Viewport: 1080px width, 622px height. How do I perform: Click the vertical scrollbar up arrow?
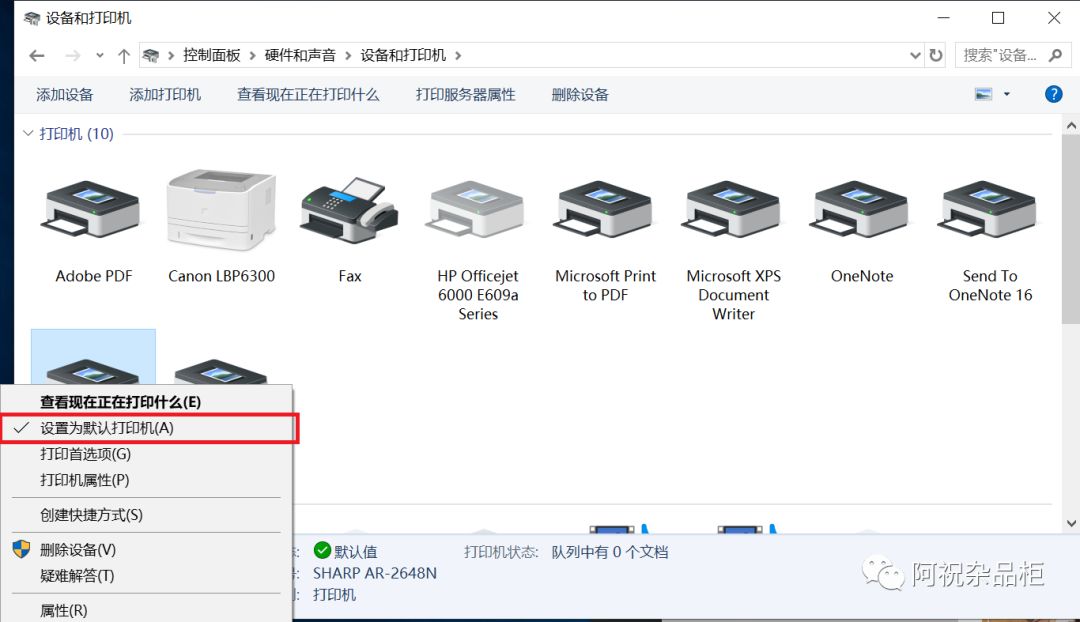click(1071, 125)
